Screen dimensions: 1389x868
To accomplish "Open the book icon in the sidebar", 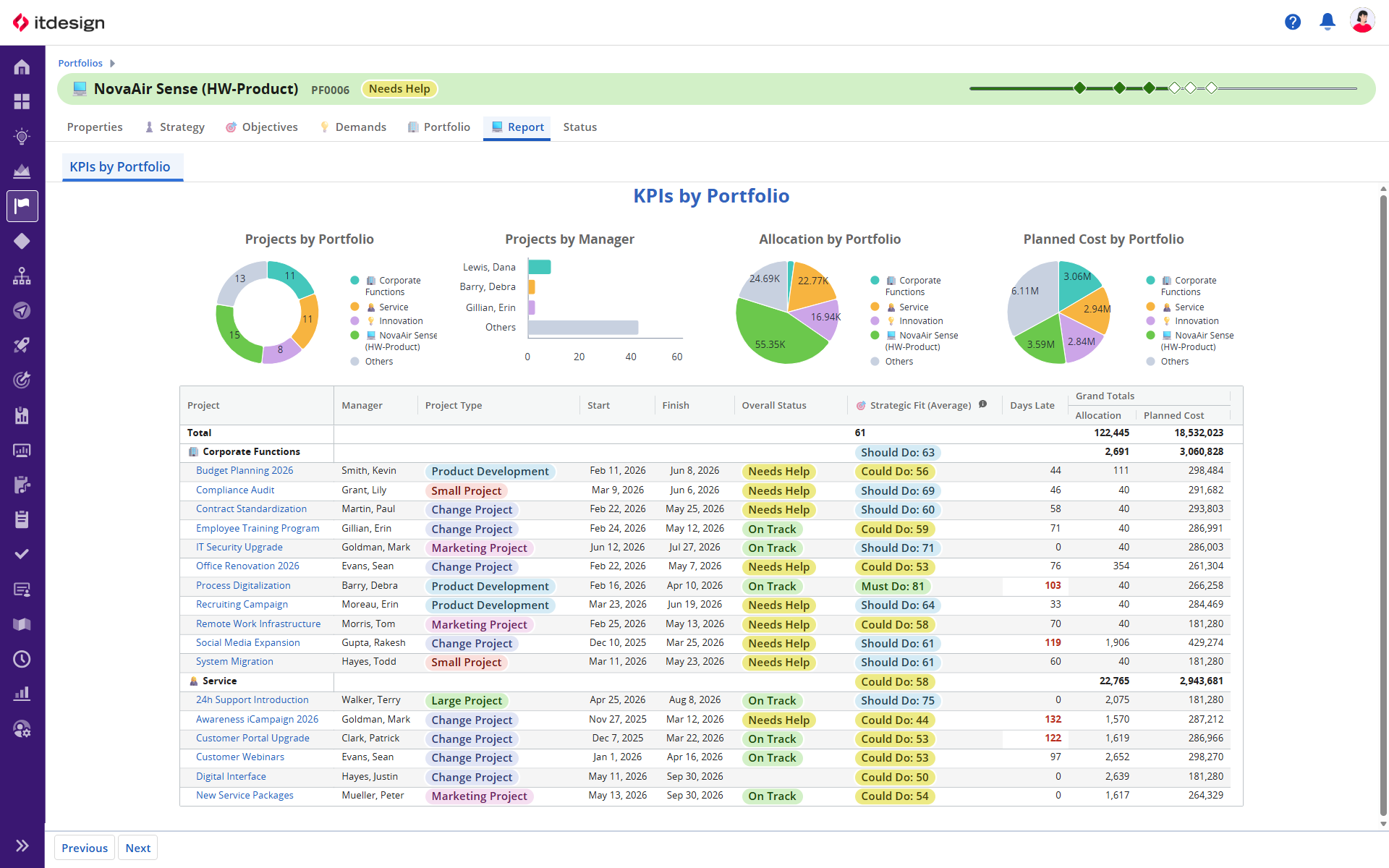I will click(x=22, y=624).
